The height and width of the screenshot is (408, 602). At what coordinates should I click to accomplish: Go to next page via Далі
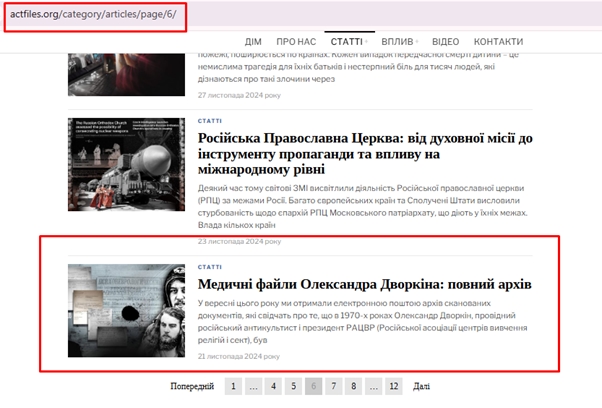click(x=421, y=386)
